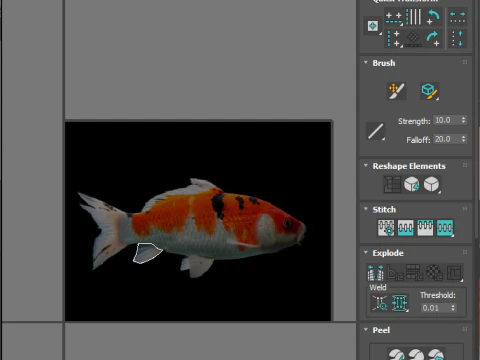The width and height of the screenshot is (480, 360).
Task: Adjust Threshold using its spinner arrows
Action: coord(453,308)
